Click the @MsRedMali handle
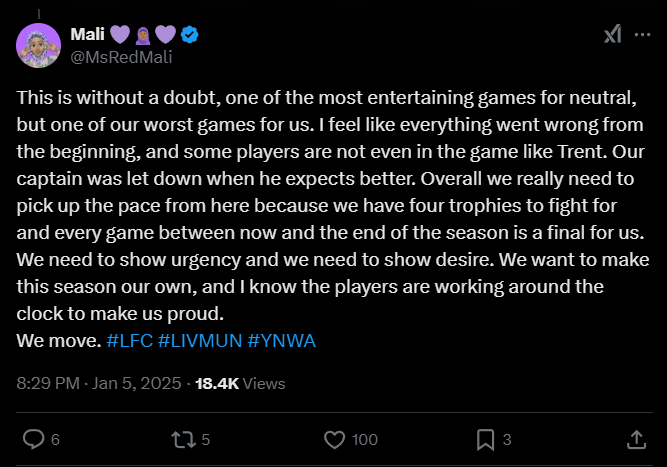This screenshot has width=667, height=467. 121,57
